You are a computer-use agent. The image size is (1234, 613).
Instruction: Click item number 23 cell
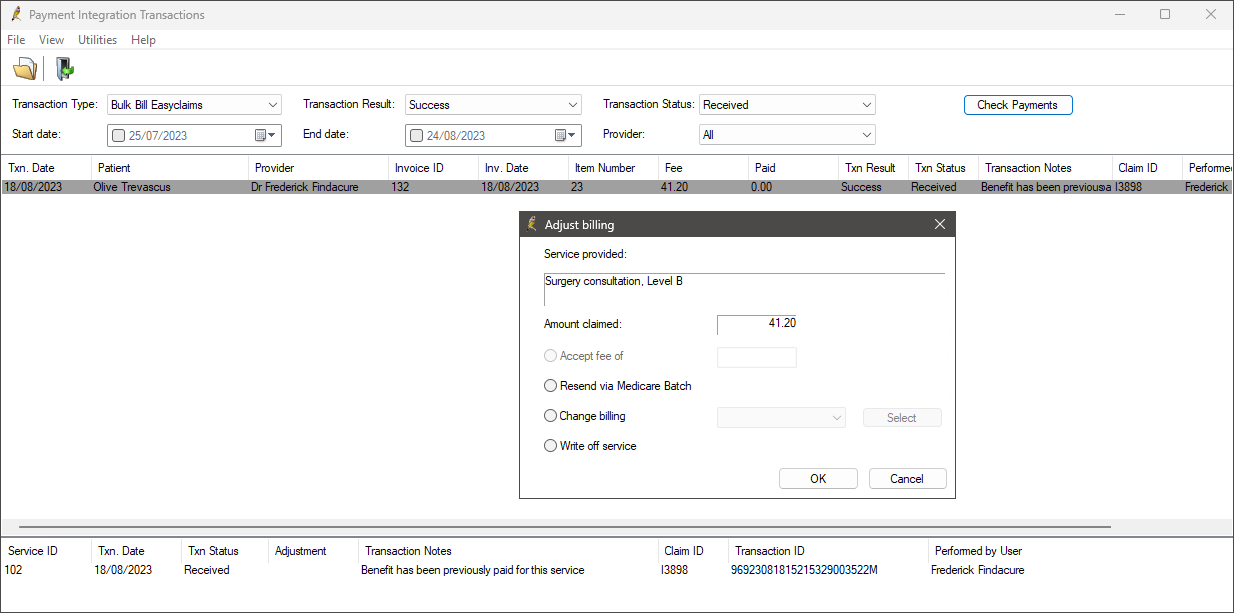(x=577, y=187)
